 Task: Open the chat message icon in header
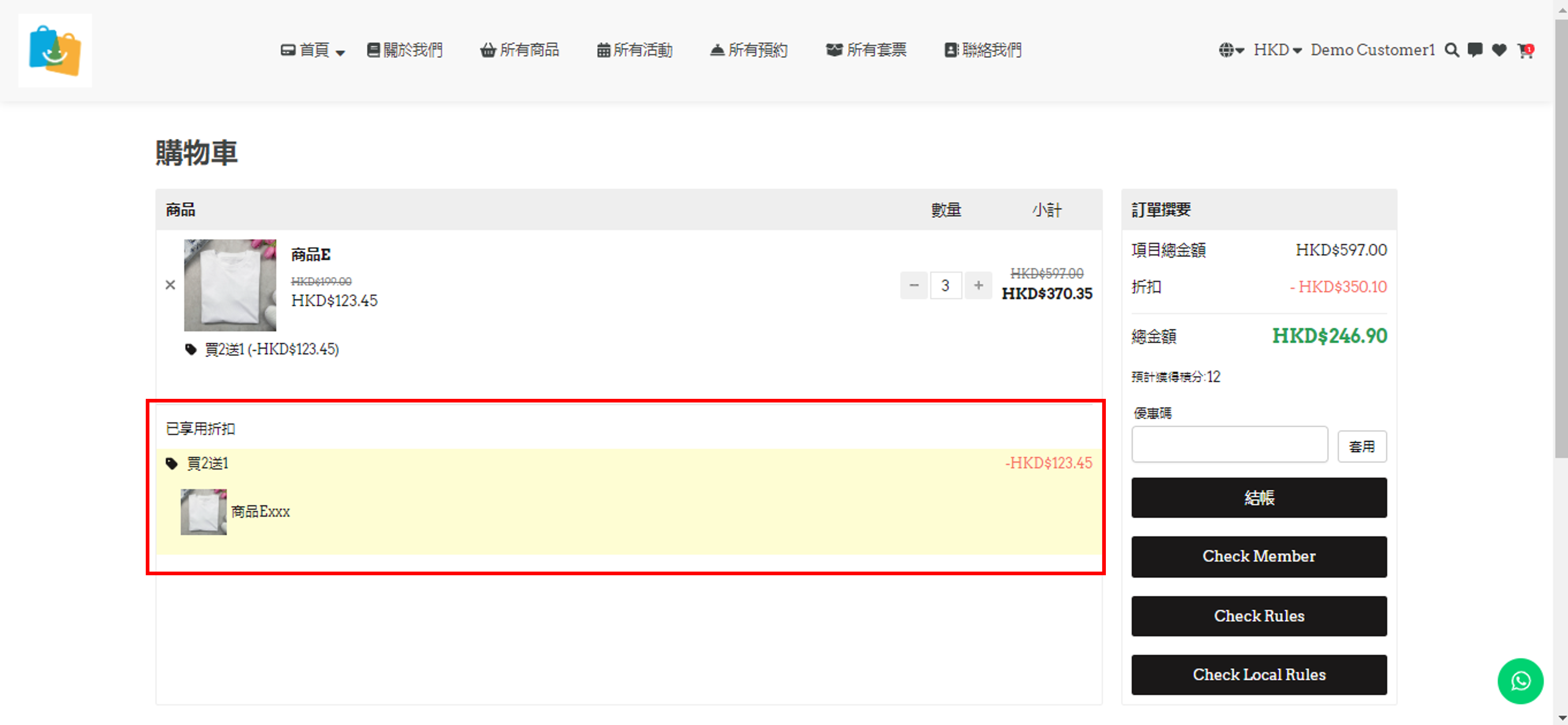(x=1475, y=50)
